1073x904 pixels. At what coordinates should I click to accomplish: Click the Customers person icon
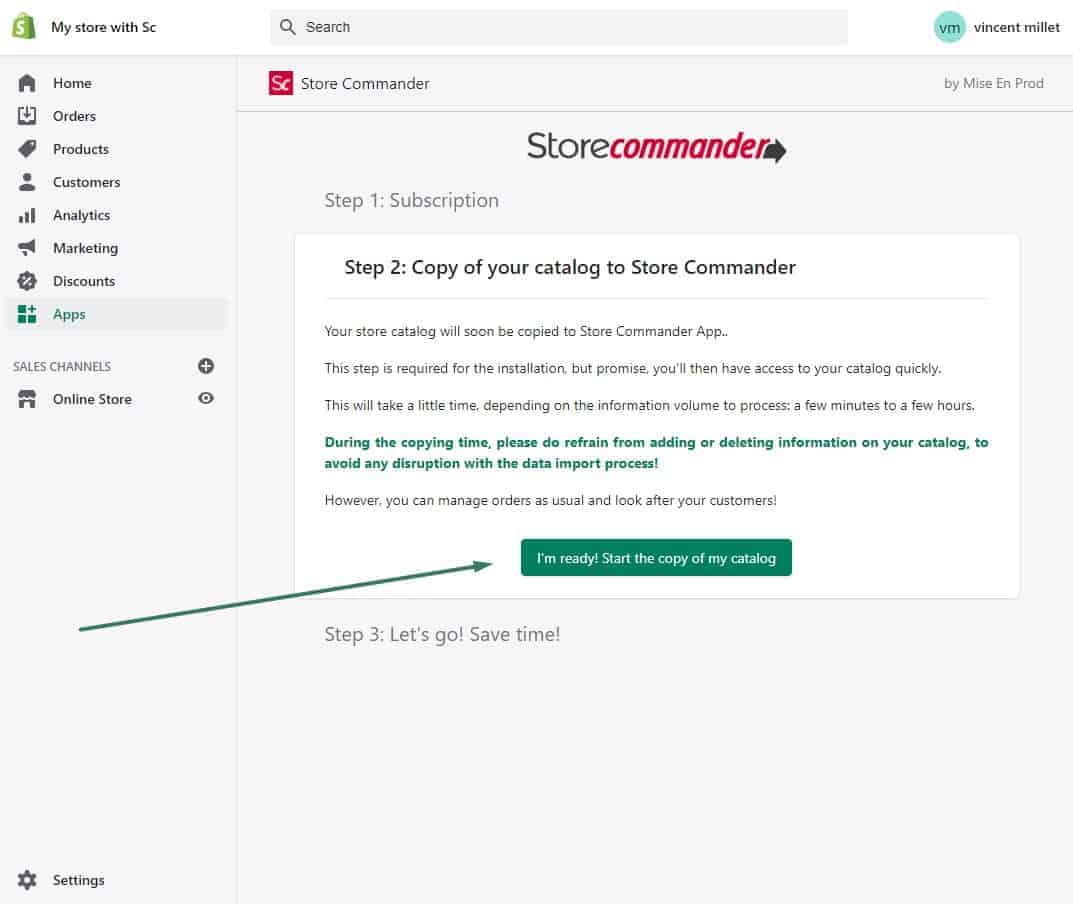pyautogui.click(x=27, y=181)
